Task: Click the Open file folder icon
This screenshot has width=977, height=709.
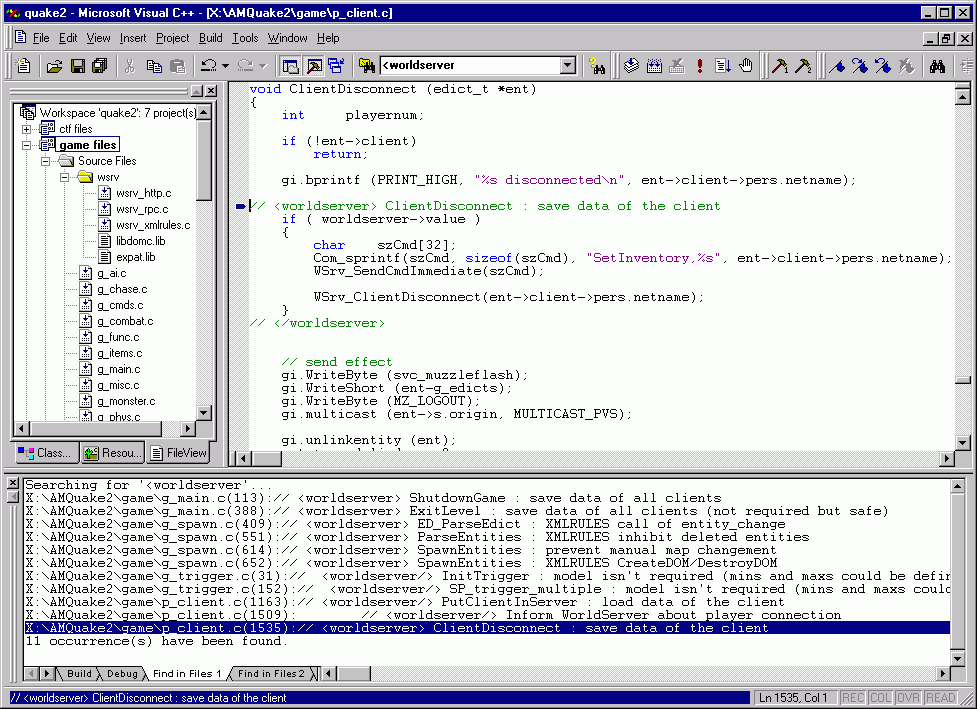Action: tap(54, 65)
